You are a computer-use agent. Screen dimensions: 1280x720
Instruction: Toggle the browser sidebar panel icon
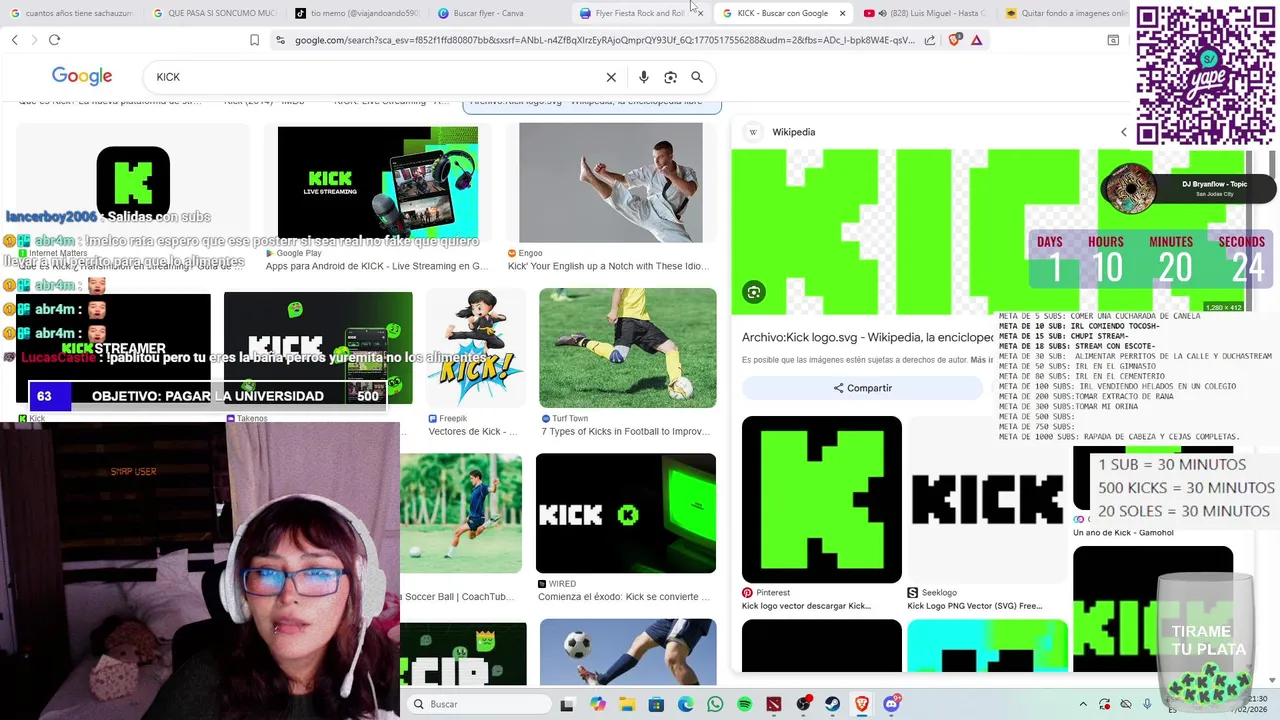(1113, 40)
